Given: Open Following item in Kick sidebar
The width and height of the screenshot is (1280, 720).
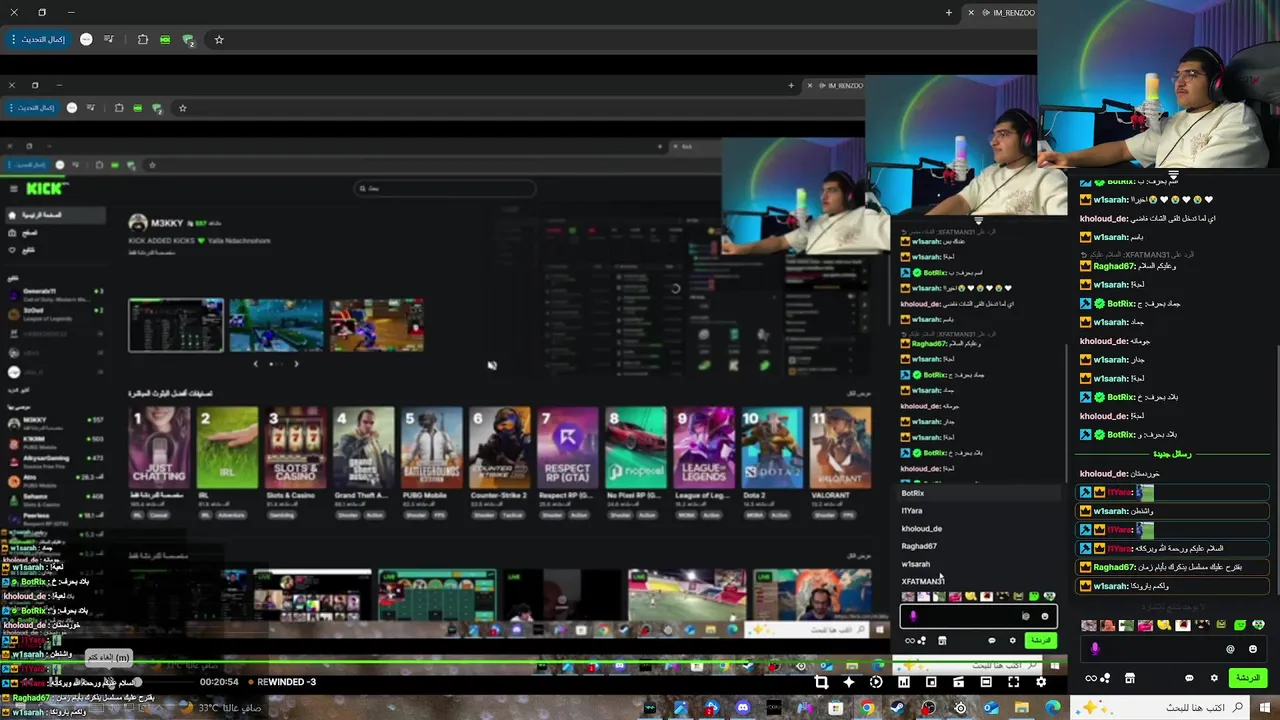Looking at the screenshot, I should (x=54, y=250).
